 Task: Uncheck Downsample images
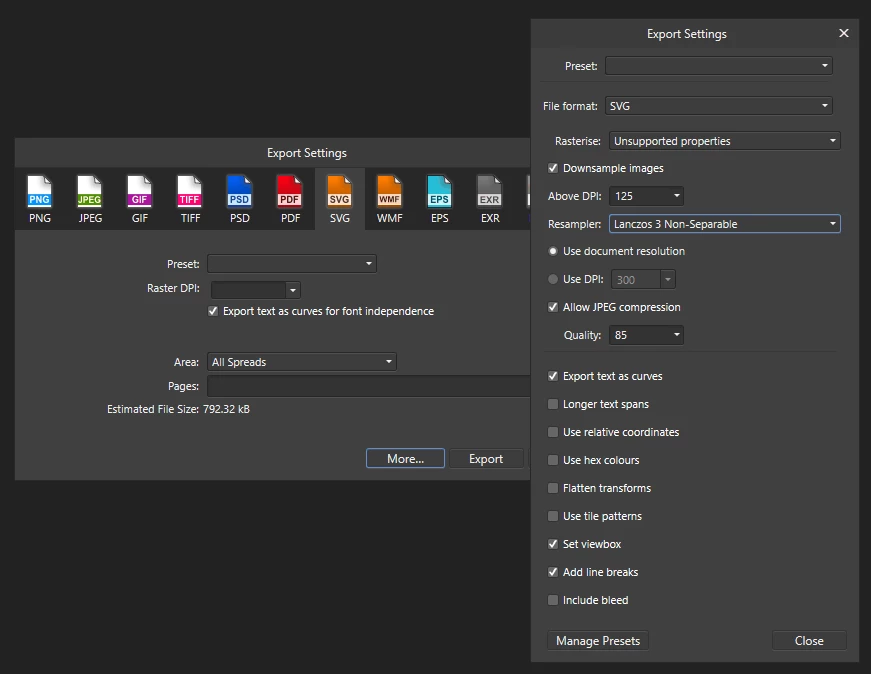[553, 168]
